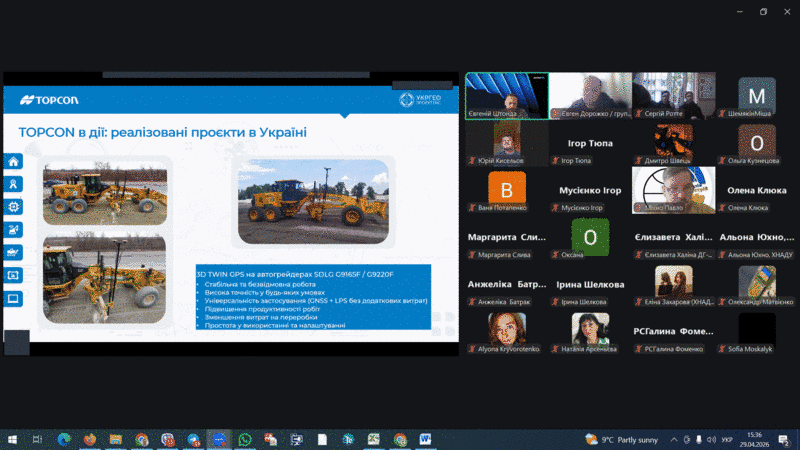Open the Task View taskbar icon
The height and width of the screenshot is (450, 800).
pos(38,439)
